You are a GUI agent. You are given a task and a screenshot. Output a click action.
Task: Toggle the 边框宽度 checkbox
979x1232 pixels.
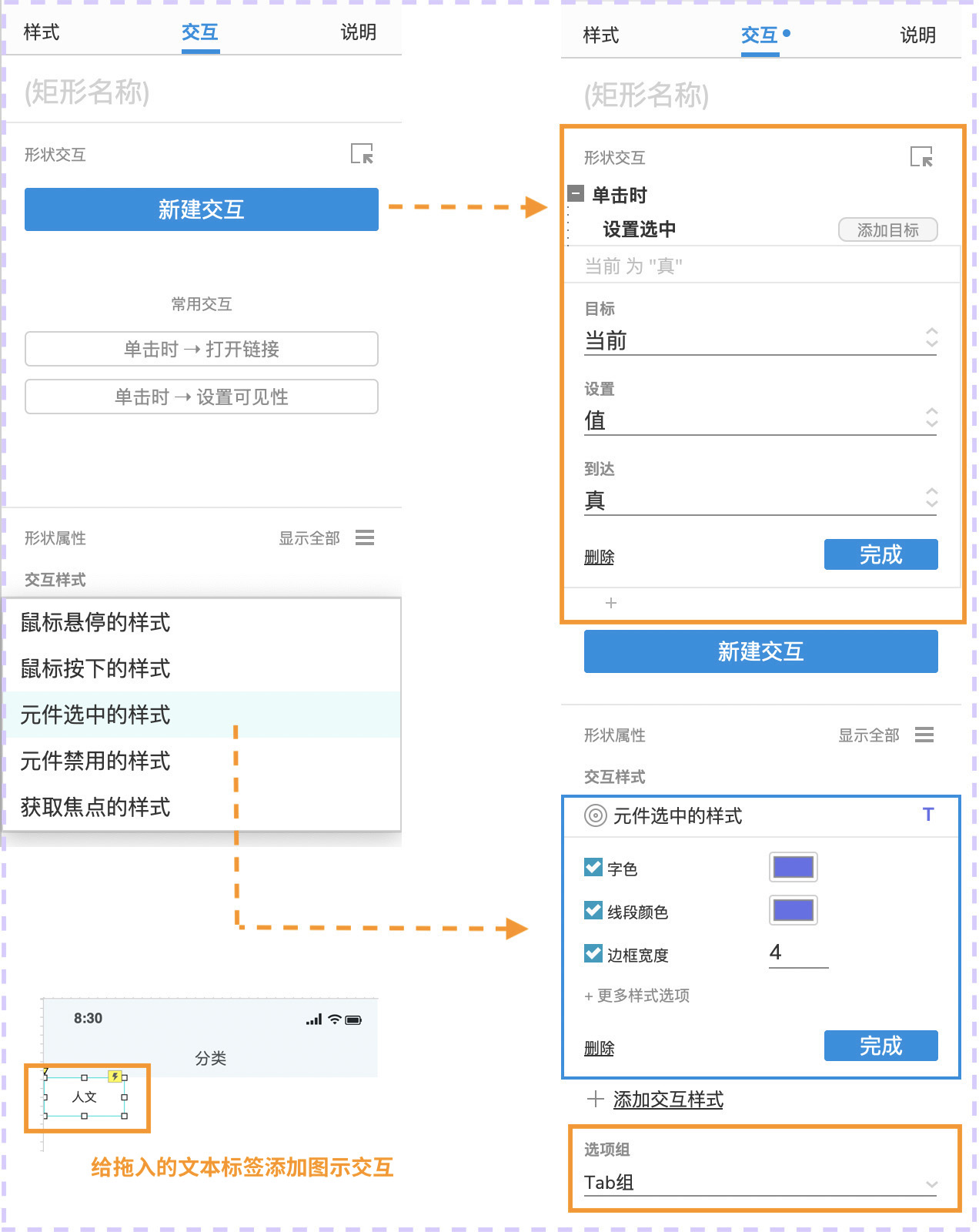593,954
